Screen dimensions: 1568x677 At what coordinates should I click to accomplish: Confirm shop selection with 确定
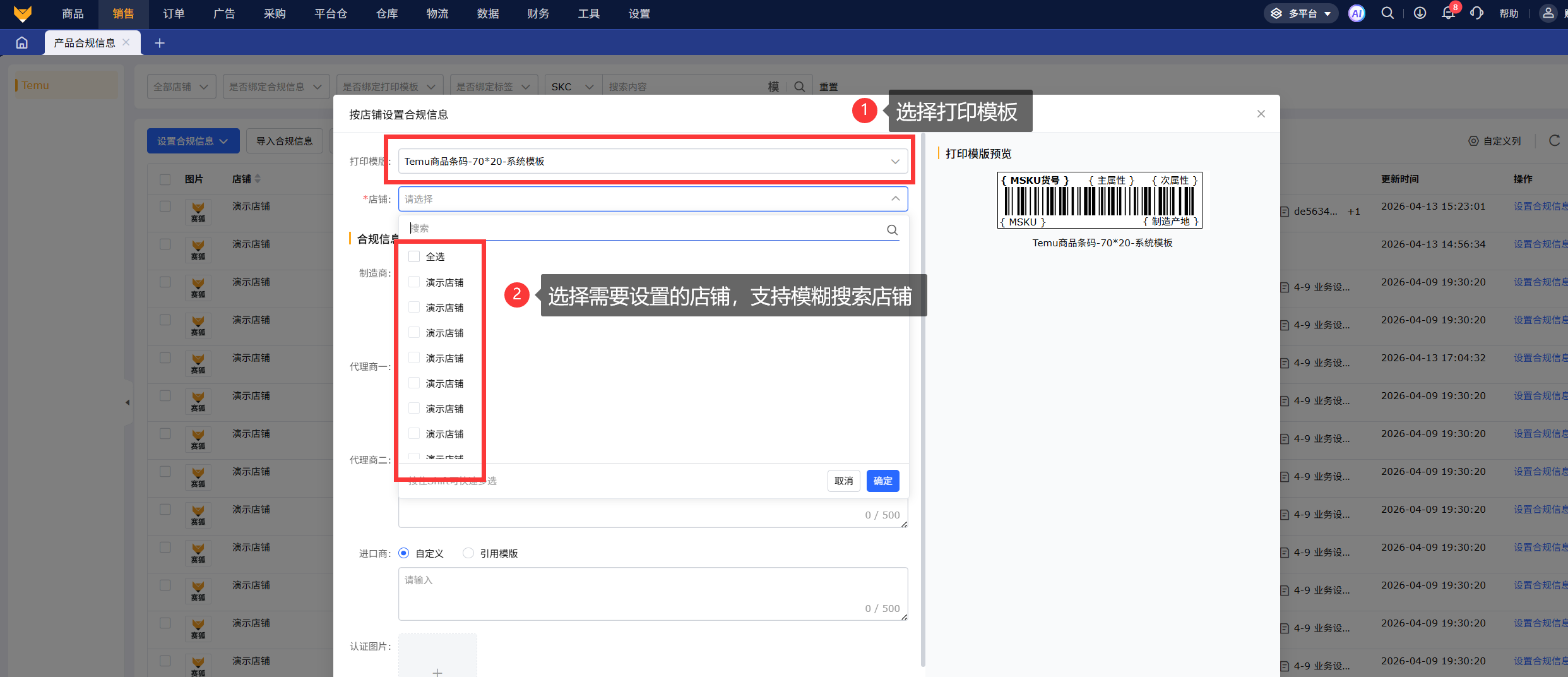882,481
